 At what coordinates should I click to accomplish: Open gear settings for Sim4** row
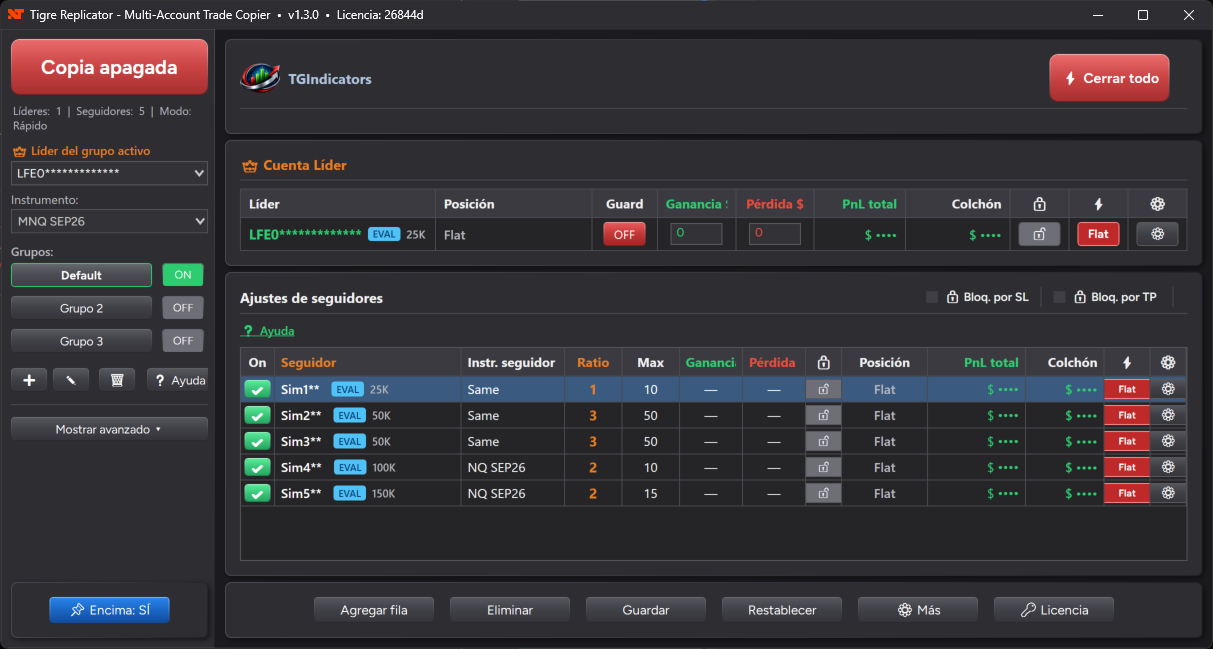[x=1168, y=467]
